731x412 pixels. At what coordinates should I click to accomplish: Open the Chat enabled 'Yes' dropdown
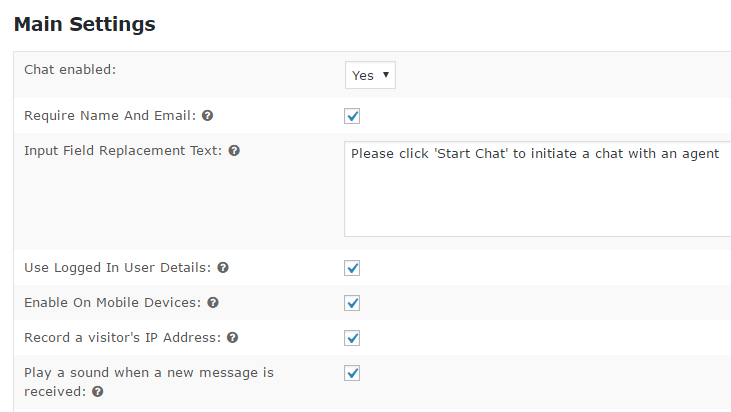tap(370, 75)
